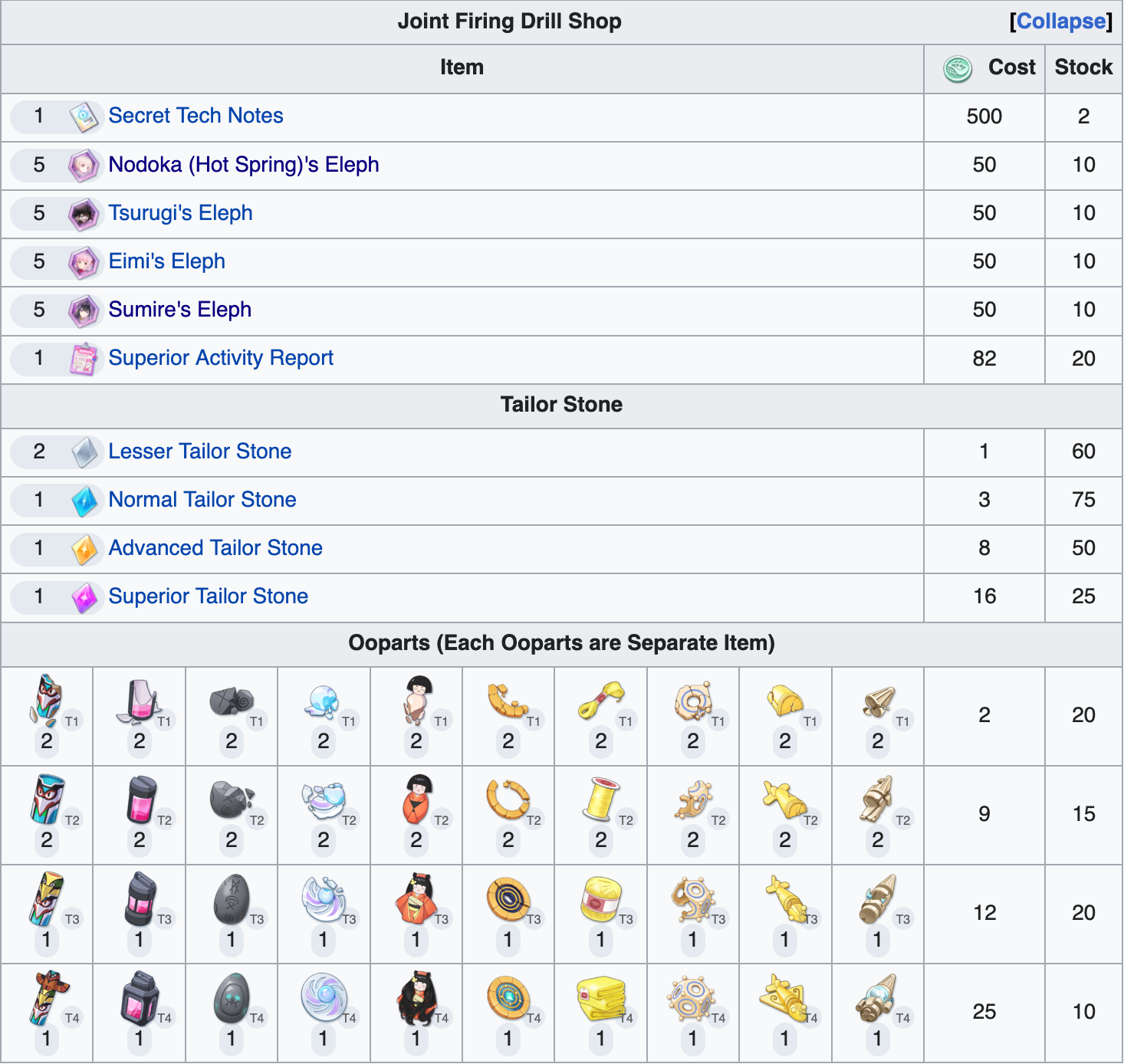The image size is (1124, 1064).
Task: Click the Secret Tech Notes item icon
Action: [x=84, y=117]
